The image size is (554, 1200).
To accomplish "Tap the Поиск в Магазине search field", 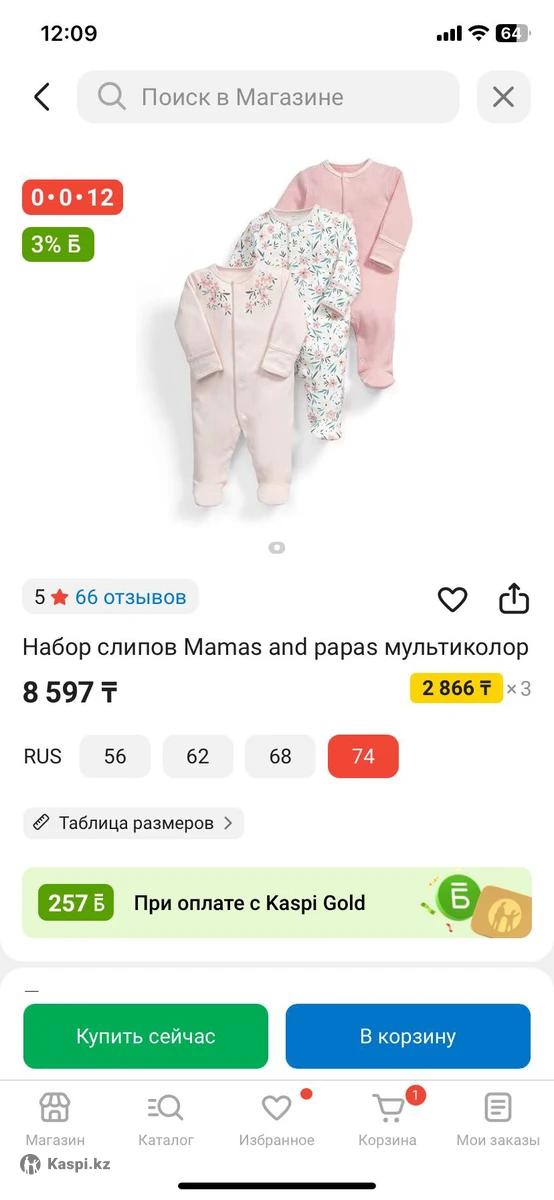I will [x=268, y=97].
